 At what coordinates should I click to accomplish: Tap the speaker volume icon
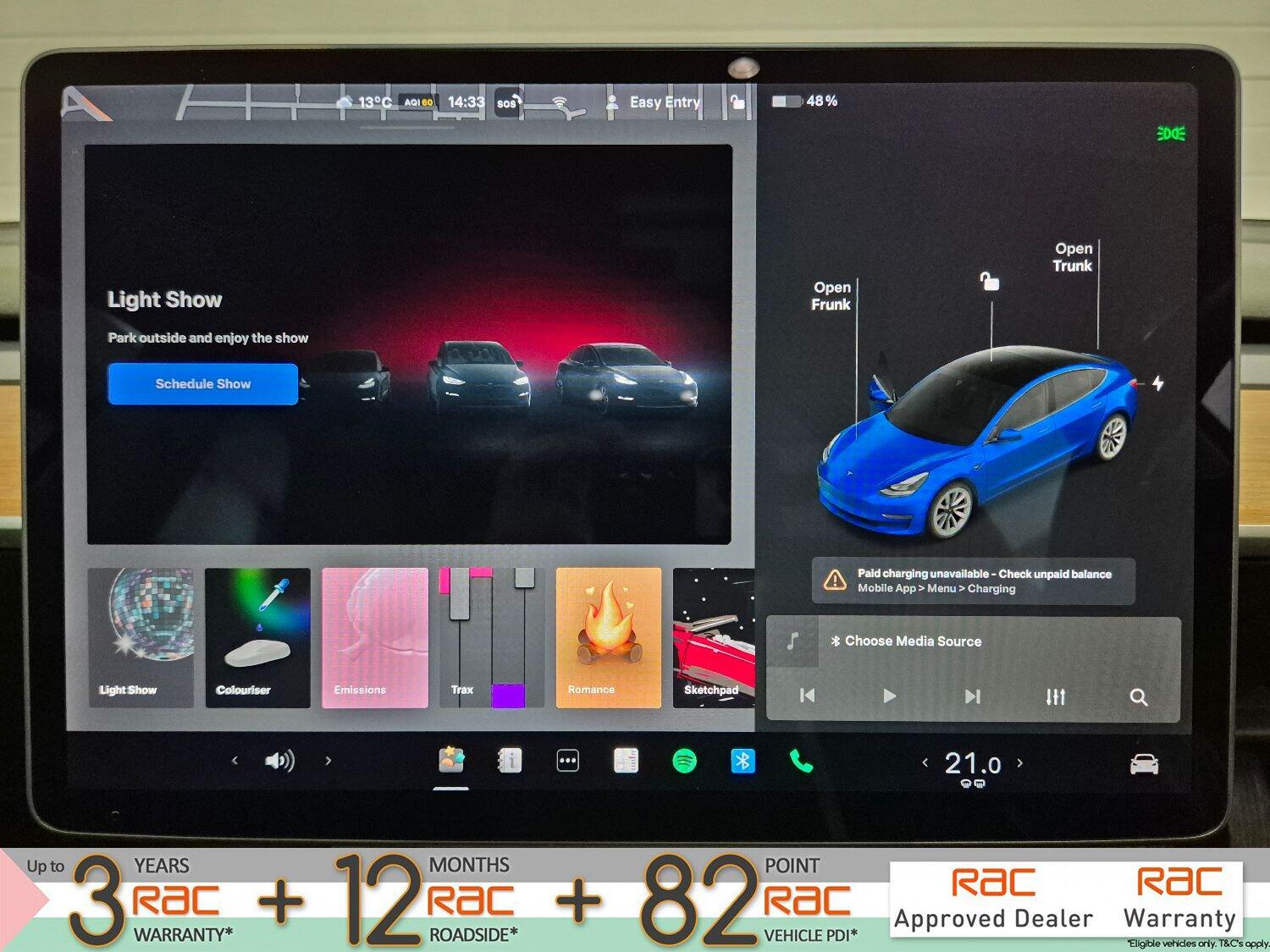tap(279, 762)
